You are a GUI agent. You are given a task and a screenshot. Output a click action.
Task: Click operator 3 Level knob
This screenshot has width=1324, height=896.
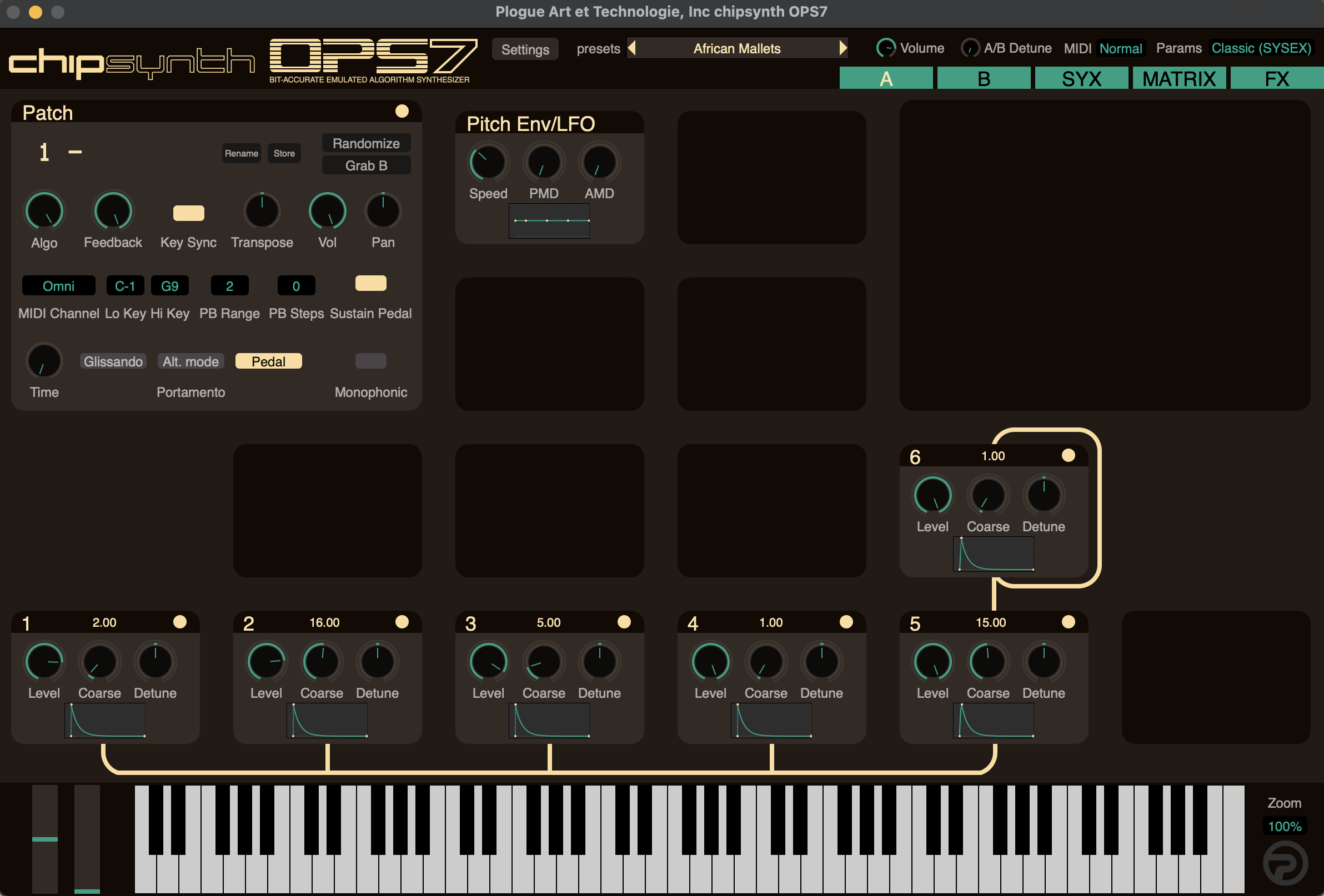pyautogui.click(x=488, y=662)
